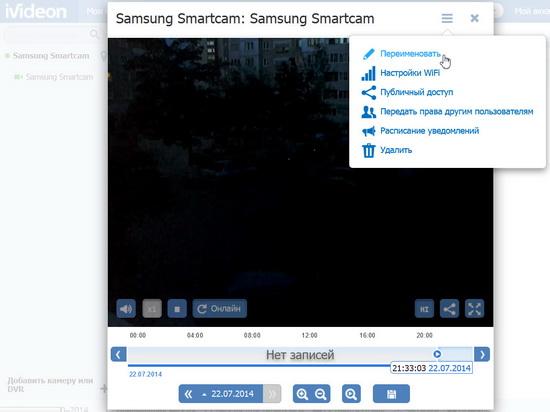This screenshot has width=550, height=412.
Task: Click the standalone magnifier zoom button
Action: click(351, 394)
